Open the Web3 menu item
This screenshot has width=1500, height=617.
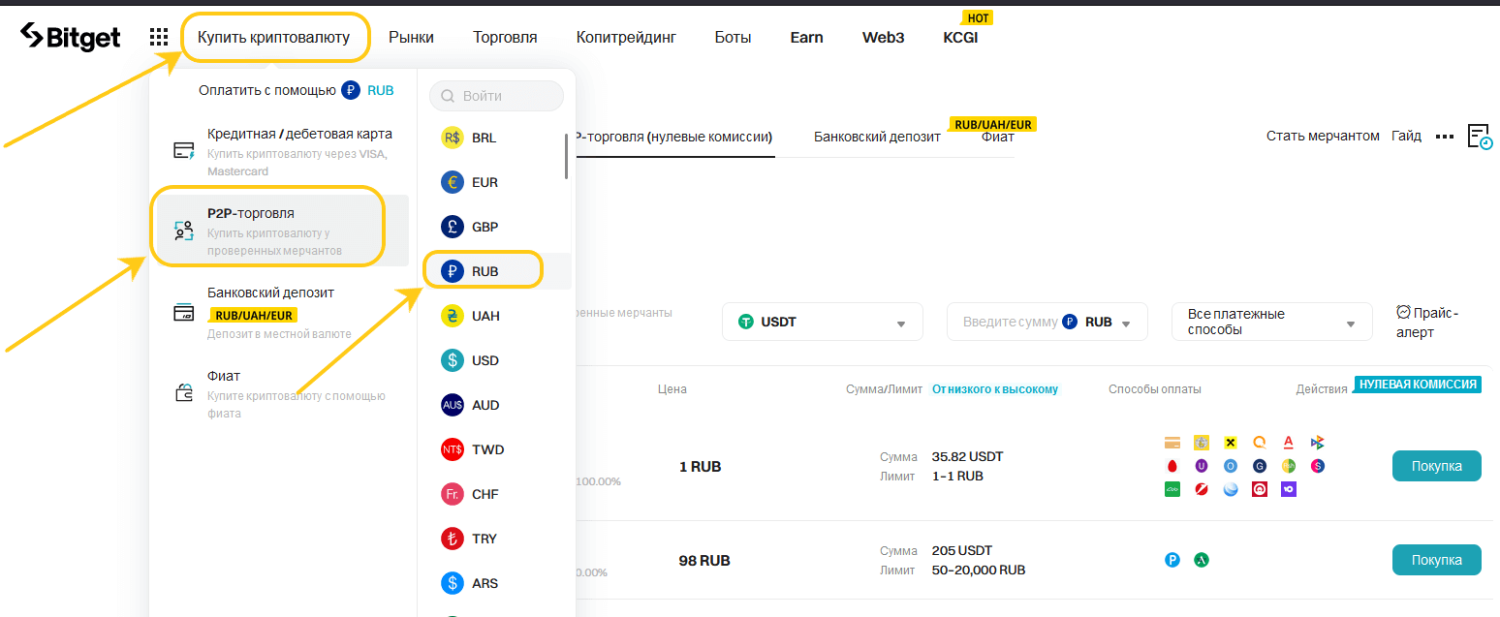(x=883, y=37)
